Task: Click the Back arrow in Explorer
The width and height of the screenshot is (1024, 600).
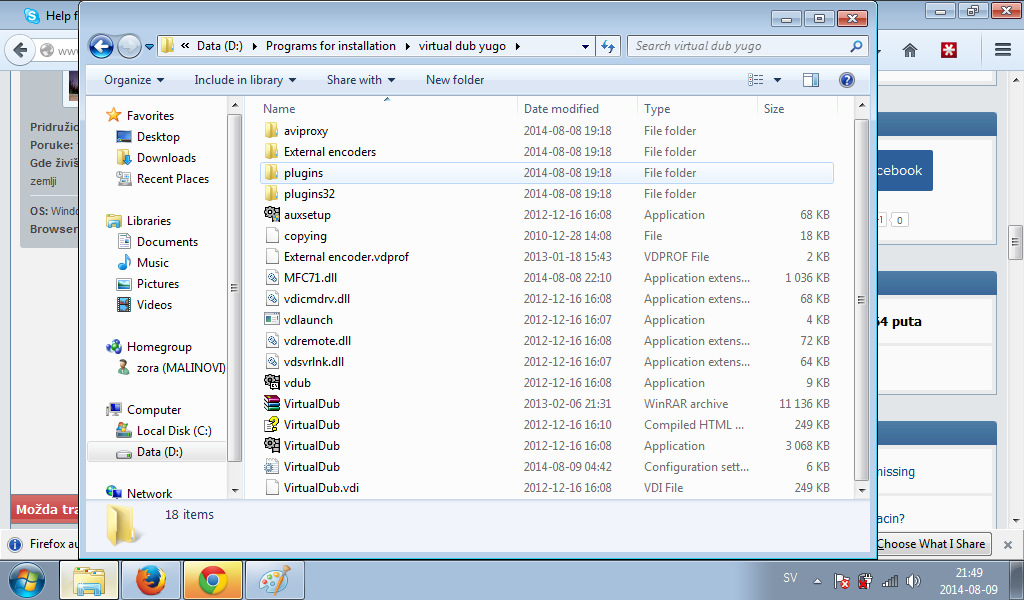Action: pyautogui.click(x=101, y=46)
